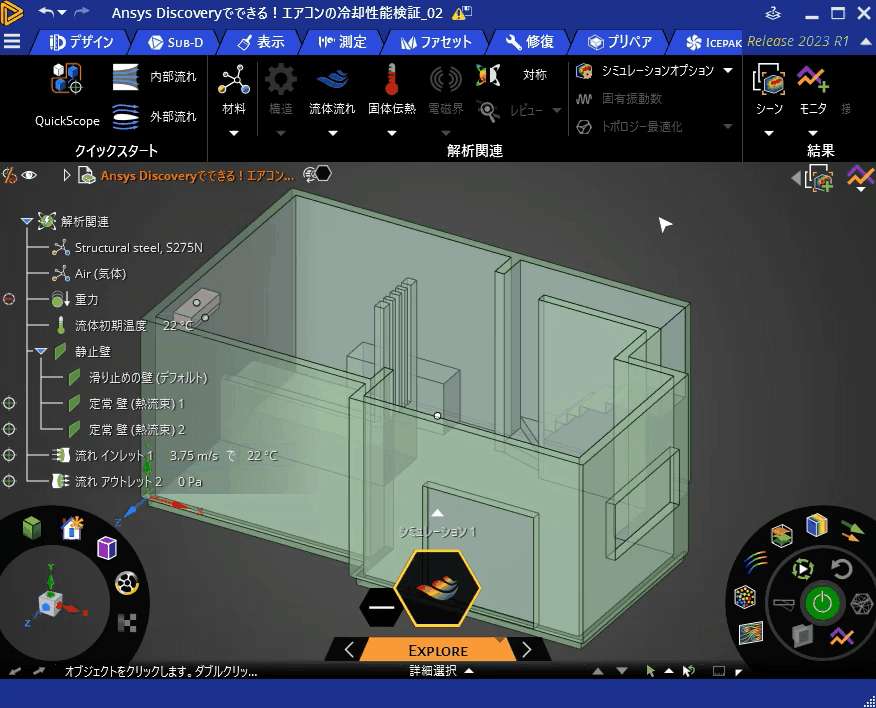
Task: Click the Home view house icon
Action: [72, 528]
